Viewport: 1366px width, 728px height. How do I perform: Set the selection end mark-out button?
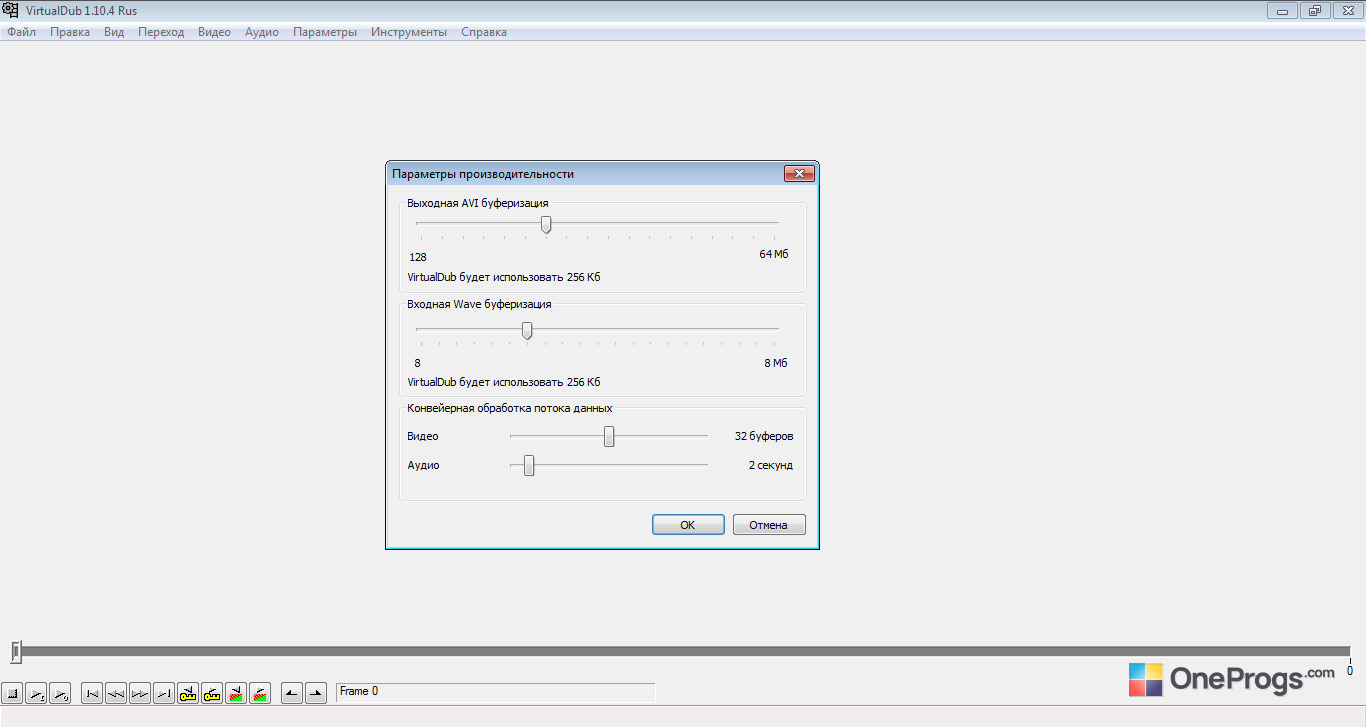[x=316, y=693]
